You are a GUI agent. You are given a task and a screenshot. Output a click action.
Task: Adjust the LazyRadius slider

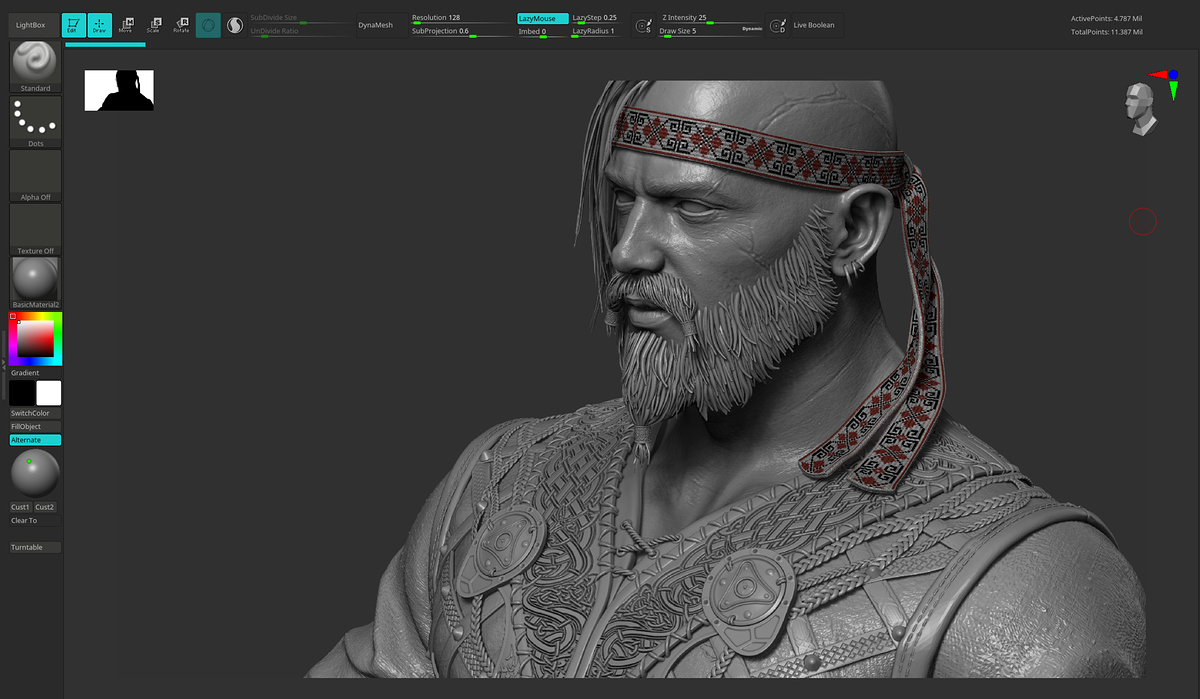595,32
